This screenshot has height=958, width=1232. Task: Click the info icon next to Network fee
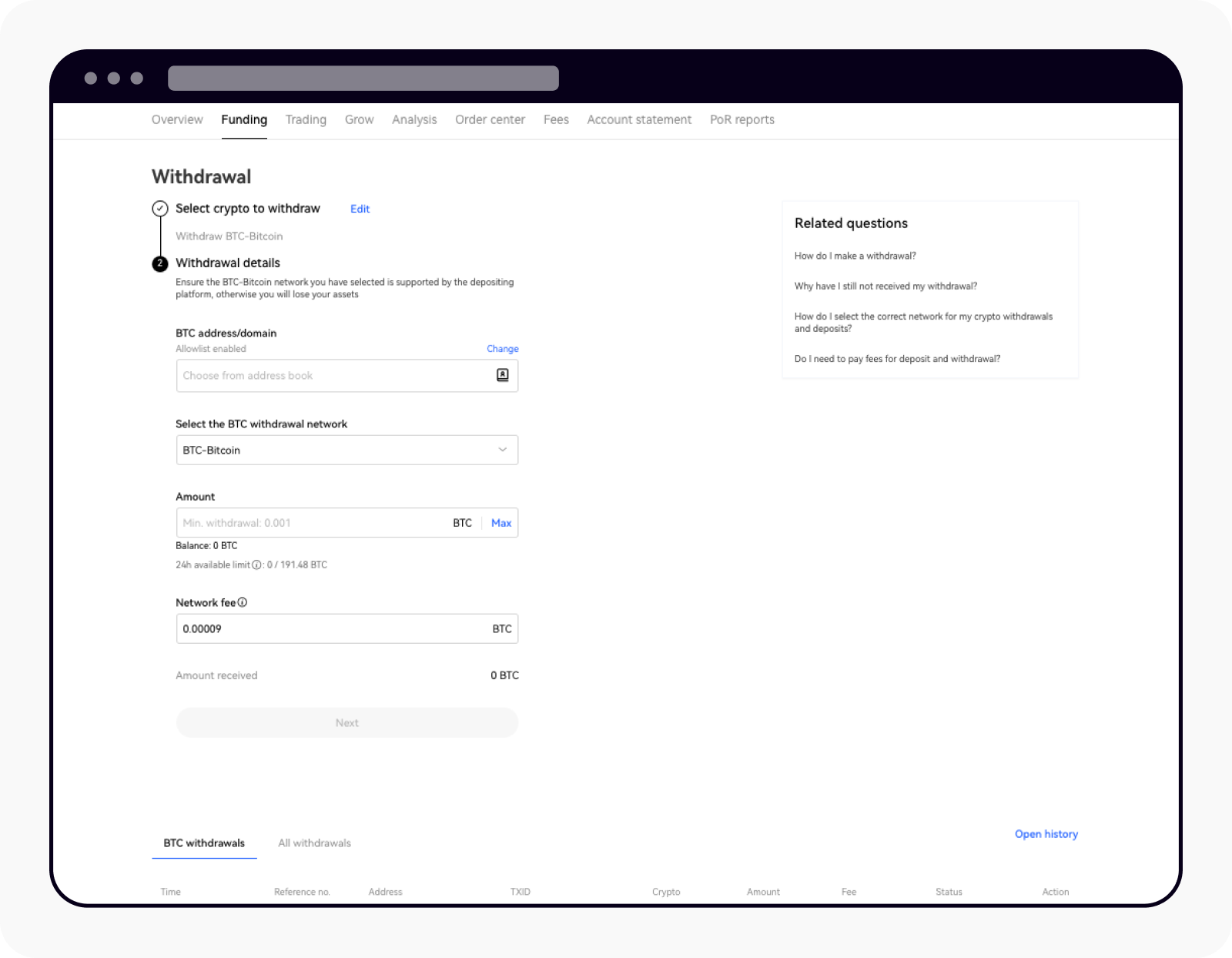243,603
